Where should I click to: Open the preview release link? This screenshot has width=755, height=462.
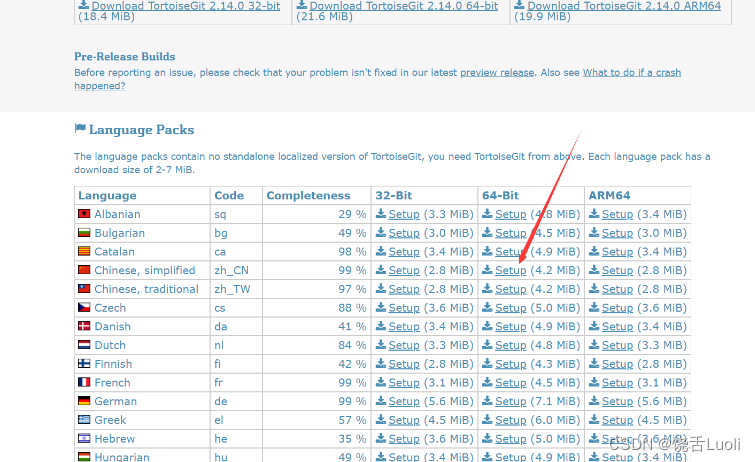pyautogui.click(x=497, y=72)
